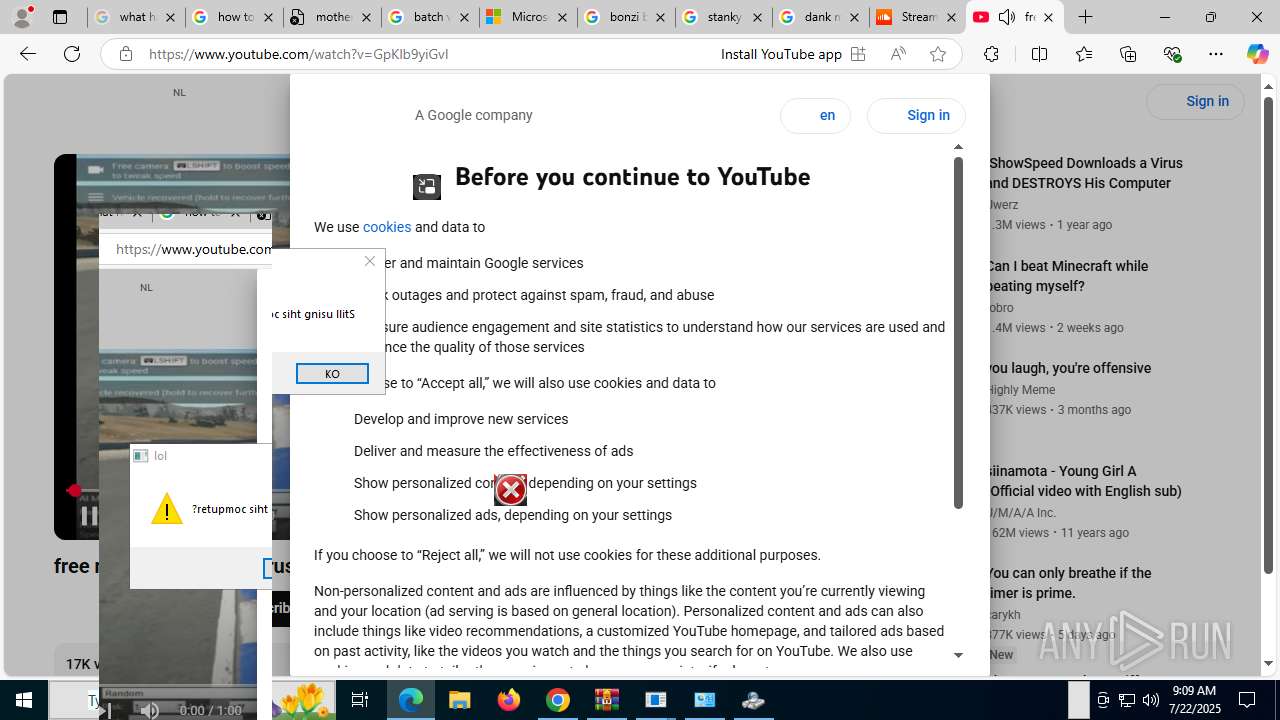
Task: Open Young Girl A official video
Action: 1084,481
